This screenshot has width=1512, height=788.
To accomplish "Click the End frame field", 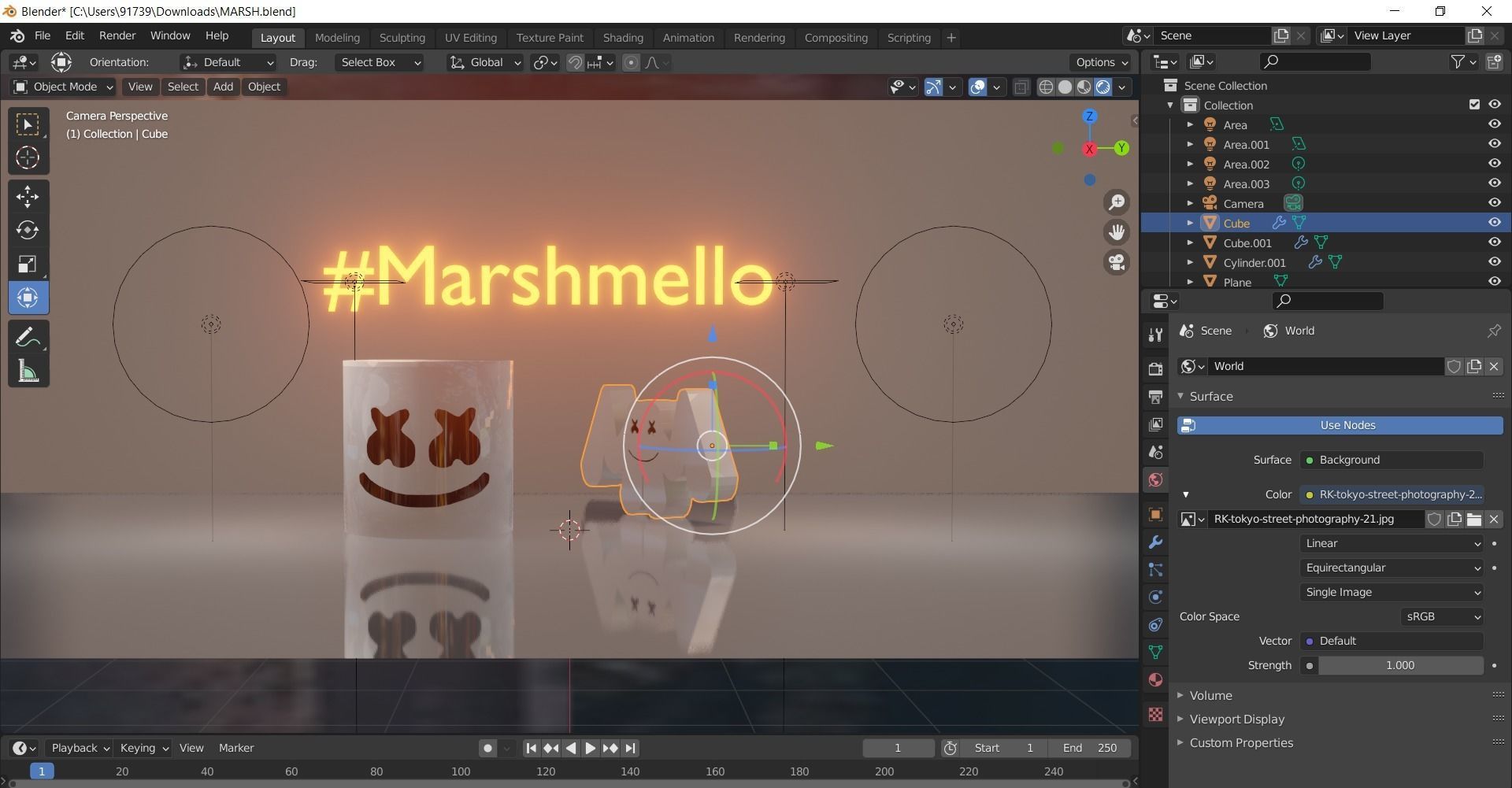I will click(x=1091, y=748).
